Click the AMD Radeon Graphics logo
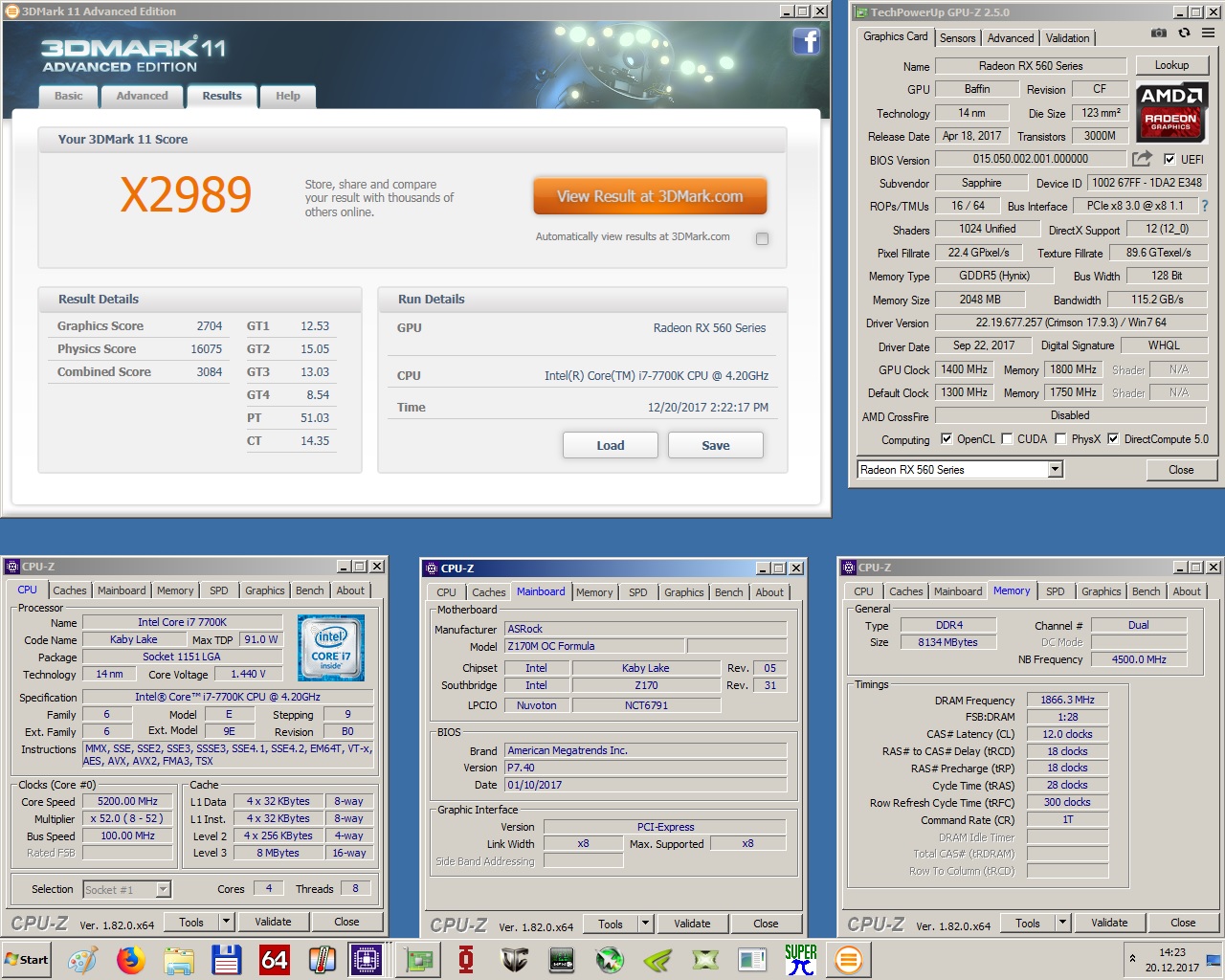1225x980 pixels. 1171,111
